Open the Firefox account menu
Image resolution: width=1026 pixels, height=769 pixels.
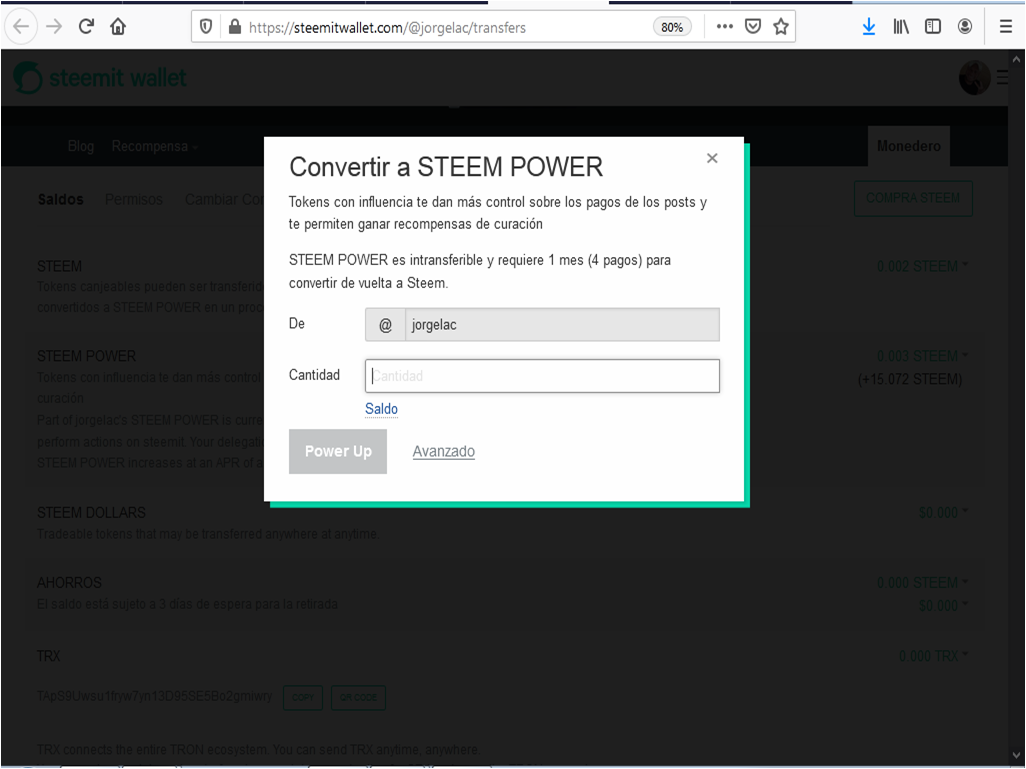[964, 27]
